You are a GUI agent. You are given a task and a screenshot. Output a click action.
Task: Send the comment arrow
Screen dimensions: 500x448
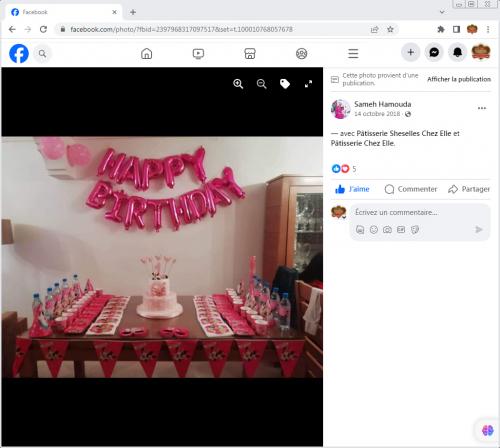[479, 229]
